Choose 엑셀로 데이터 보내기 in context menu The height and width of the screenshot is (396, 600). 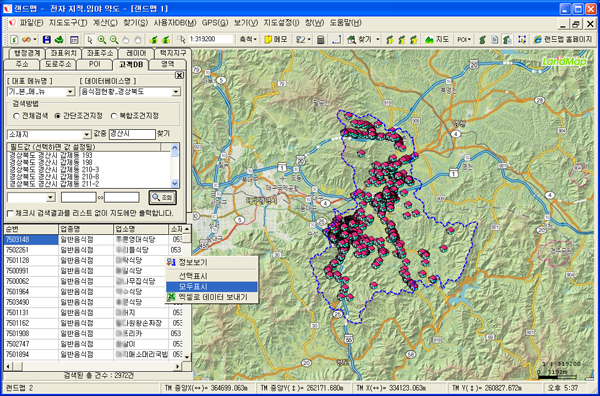tap(212, 297)
